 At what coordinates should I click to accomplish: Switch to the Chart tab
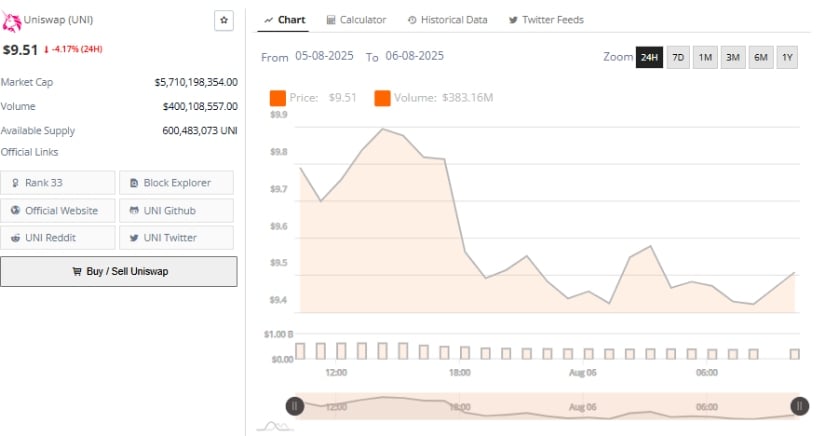click(284, 20)
